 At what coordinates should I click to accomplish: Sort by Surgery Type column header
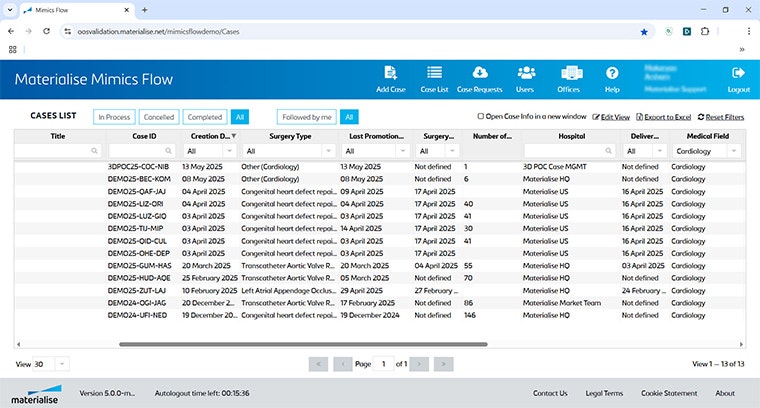290,136
